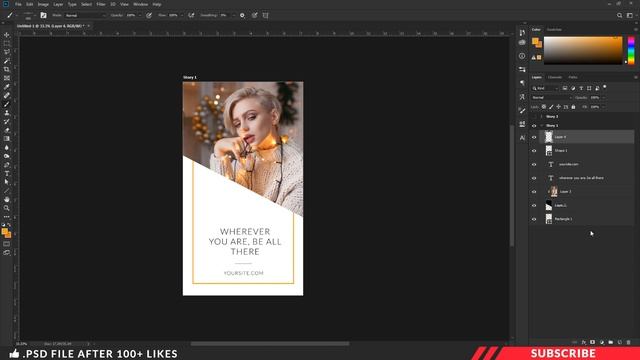
Task: Toggle visibility of Story 1 group
Action: pyautogui.click(x=534, y=126)
